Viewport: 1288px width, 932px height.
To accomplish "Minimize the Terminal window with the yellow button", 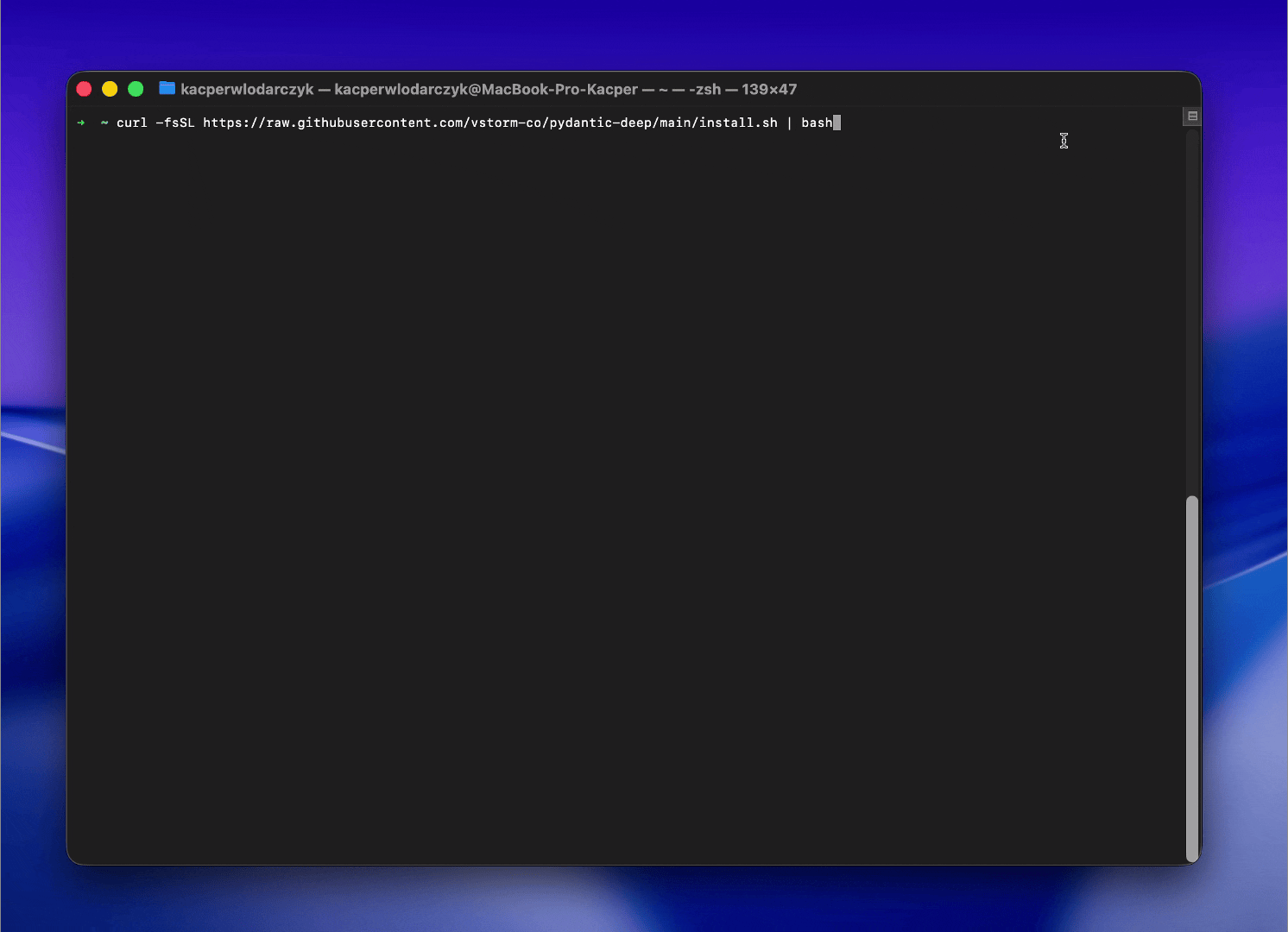I will tap(110, 89).
